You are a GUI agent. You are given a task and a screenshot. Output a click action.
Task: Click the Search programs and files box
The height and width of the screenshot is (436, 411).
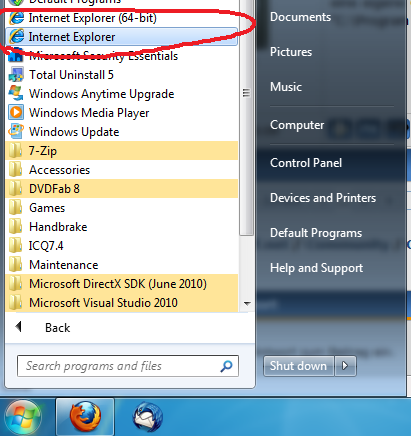point(128,366)
